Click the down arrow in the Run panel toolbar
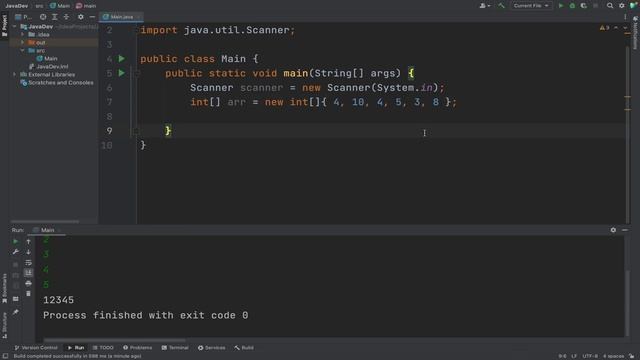This screenshot has height=360, width=640. tap(28, 252)
